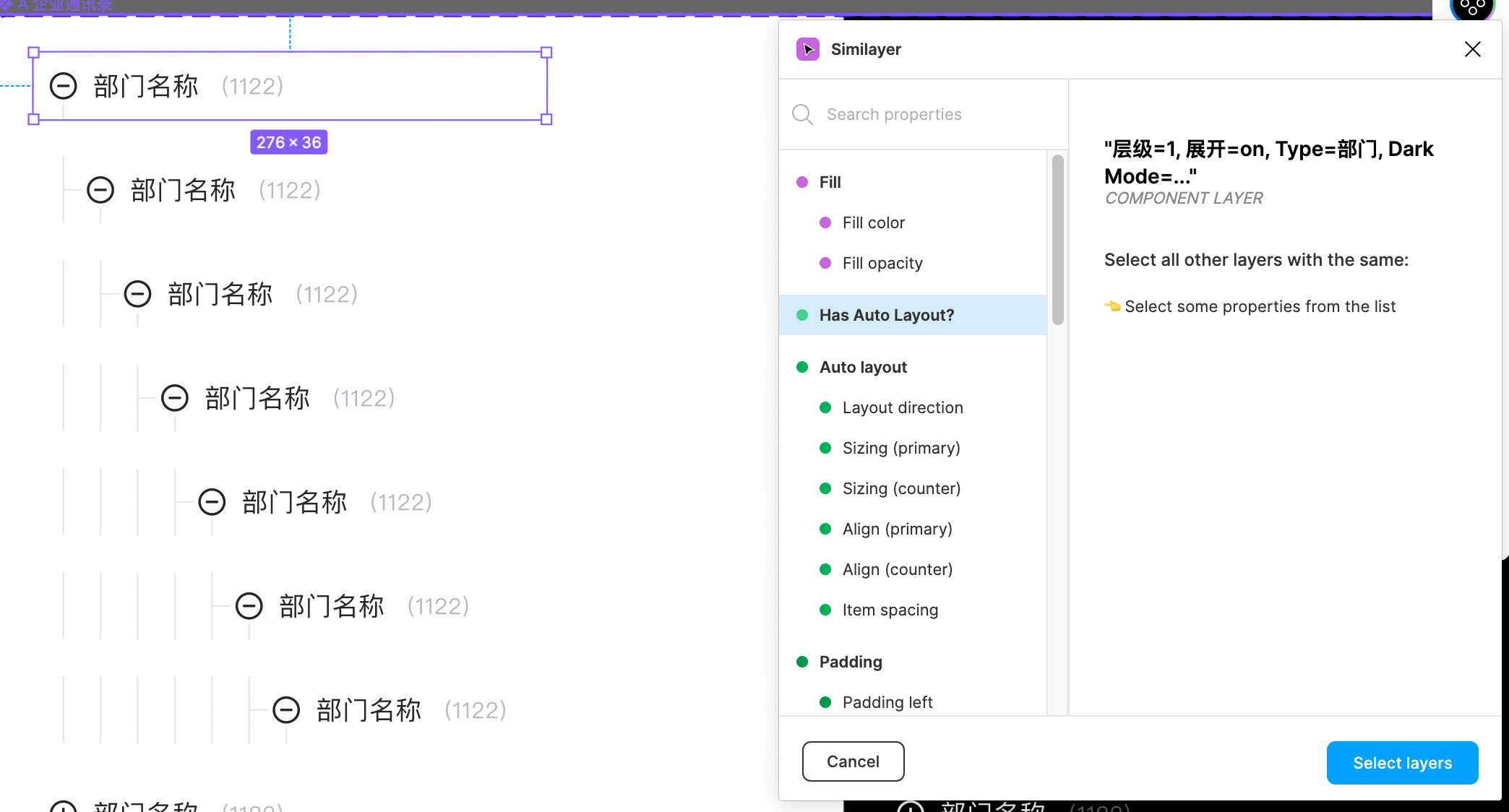The height and width of the screenshot is (812, 1509).
Task: Click the Similayer plugin logo icon
Action: (x=807, y=49)
